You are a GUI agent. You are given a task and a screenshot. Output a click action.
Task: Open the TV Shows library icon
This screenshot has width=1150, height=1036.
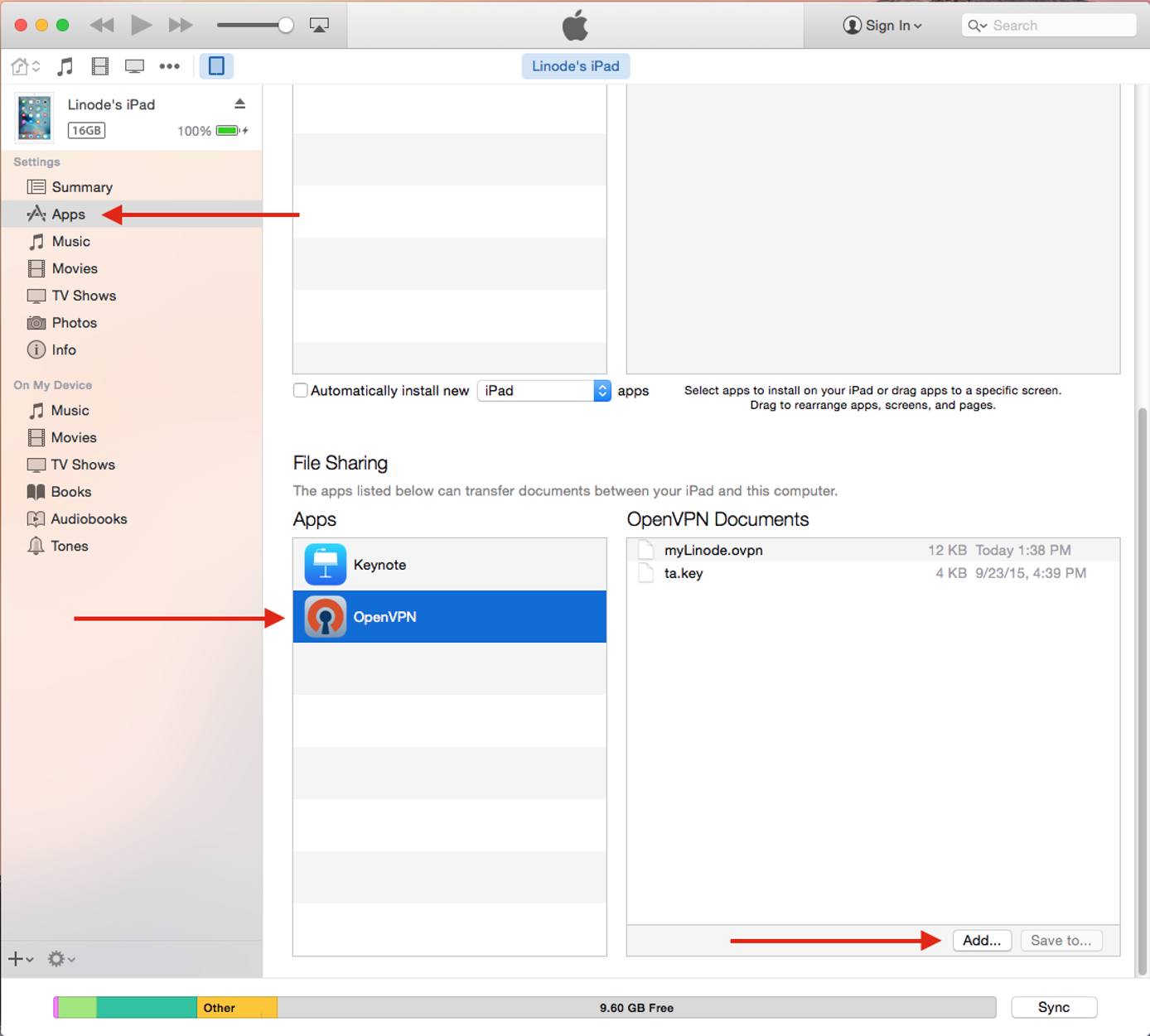coord(134,66)
